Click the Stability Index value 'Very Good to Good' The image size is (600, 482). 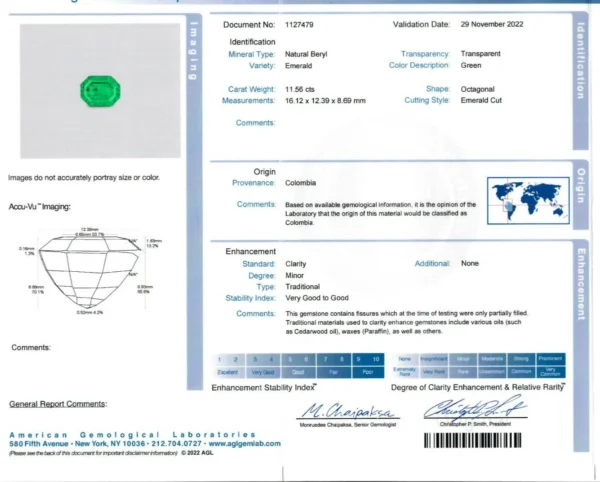click(317, 298)
